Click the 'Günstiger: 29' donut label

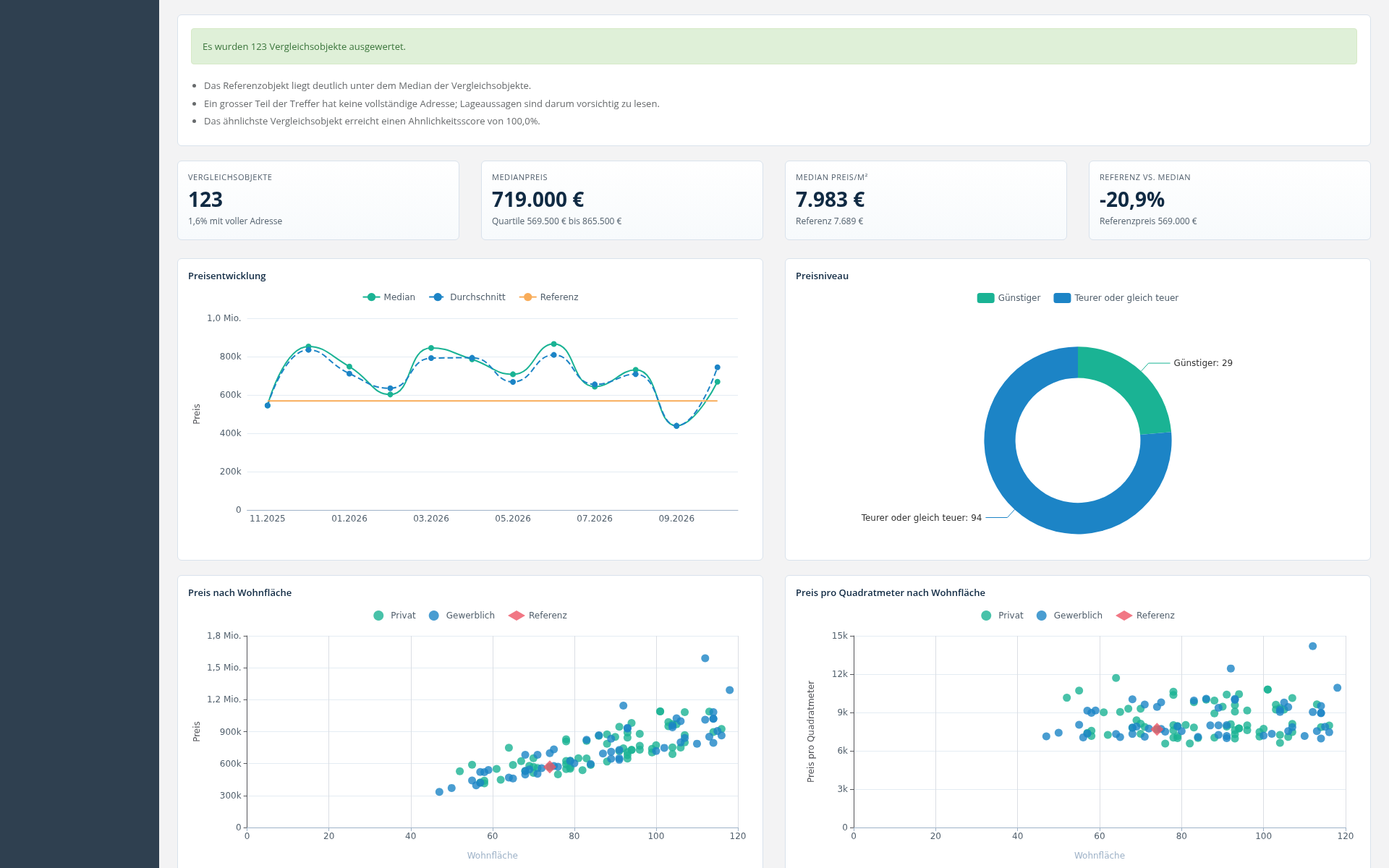pyautogui.click(x=1203, y=363)
